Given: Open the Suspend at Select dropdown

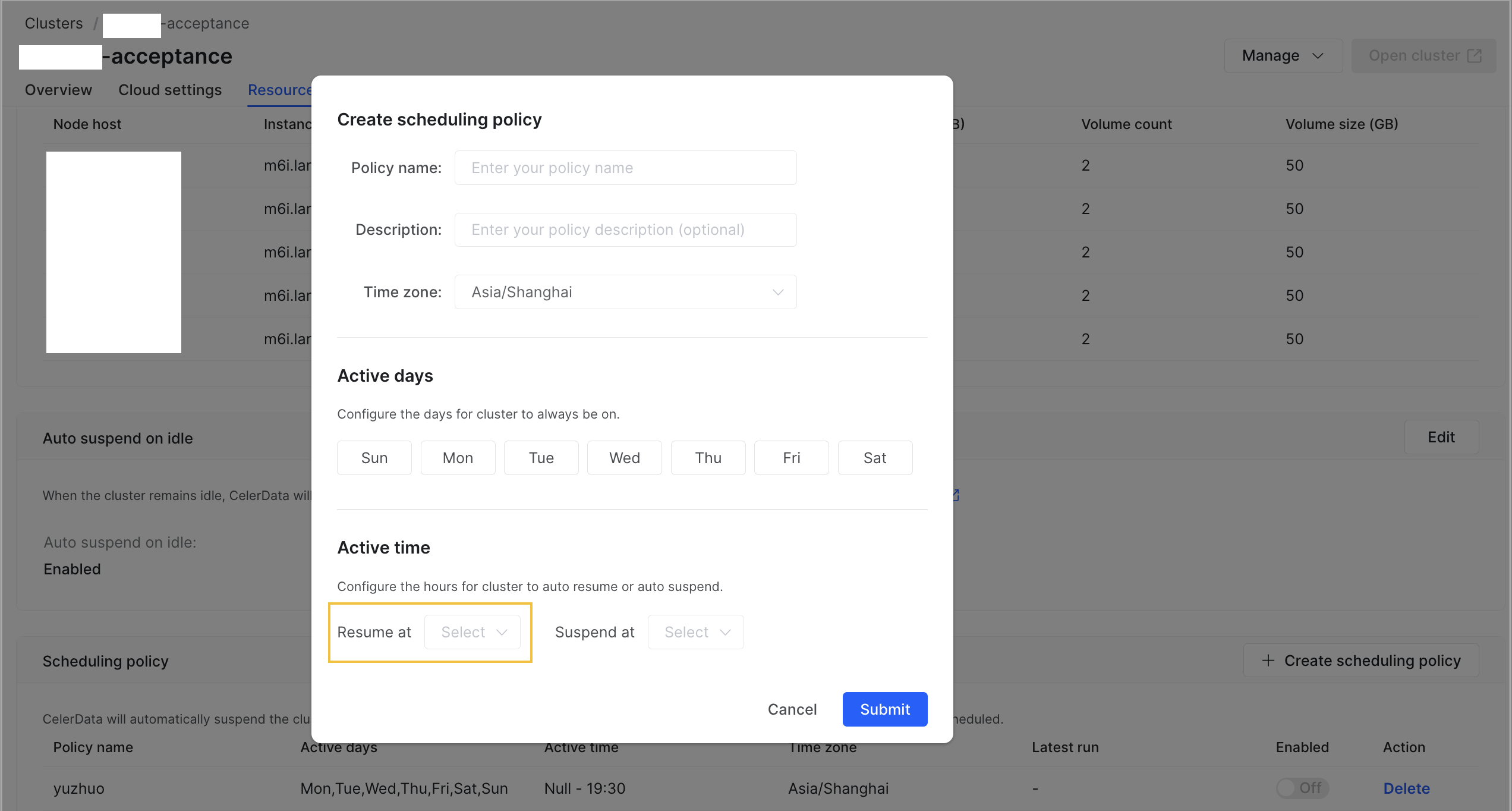Looking at the screenshot, I should pyautogui.click(x=695, y=632).
